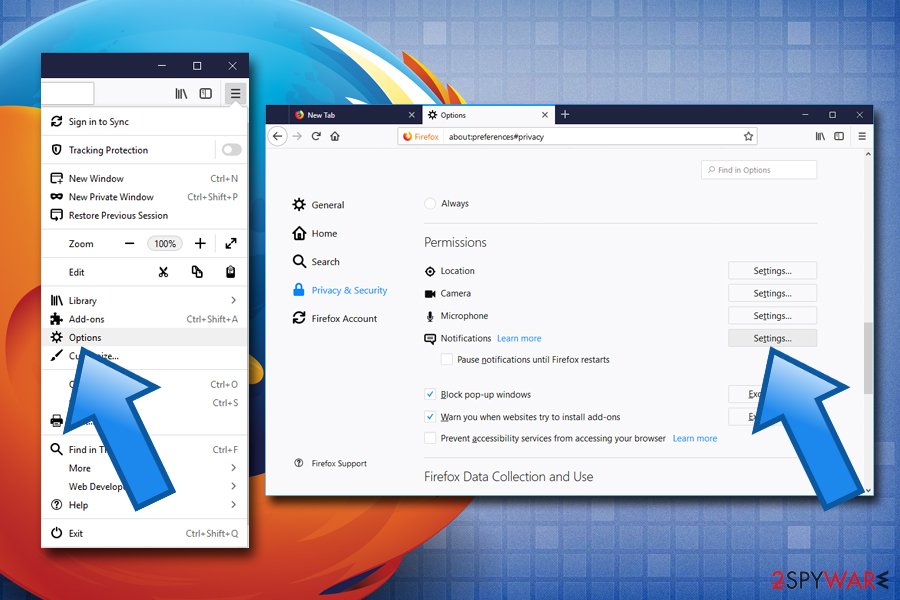Open Library icon in Options window toolbar
This screenshot has height=600, width=900.
point(820,136)
